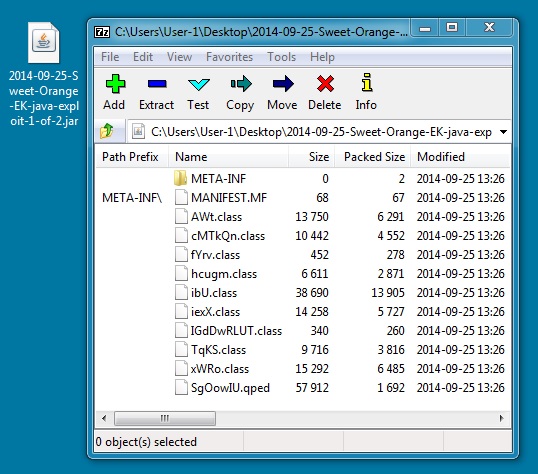Run Test on the archive
The width and height of the screenshot is (538, 474).
pyautogui.click(x=198, y=84)
